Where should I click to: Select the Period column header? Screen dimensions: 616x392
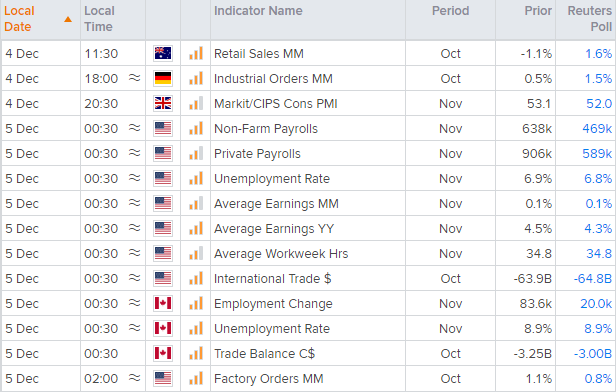(x=450, y=11)
